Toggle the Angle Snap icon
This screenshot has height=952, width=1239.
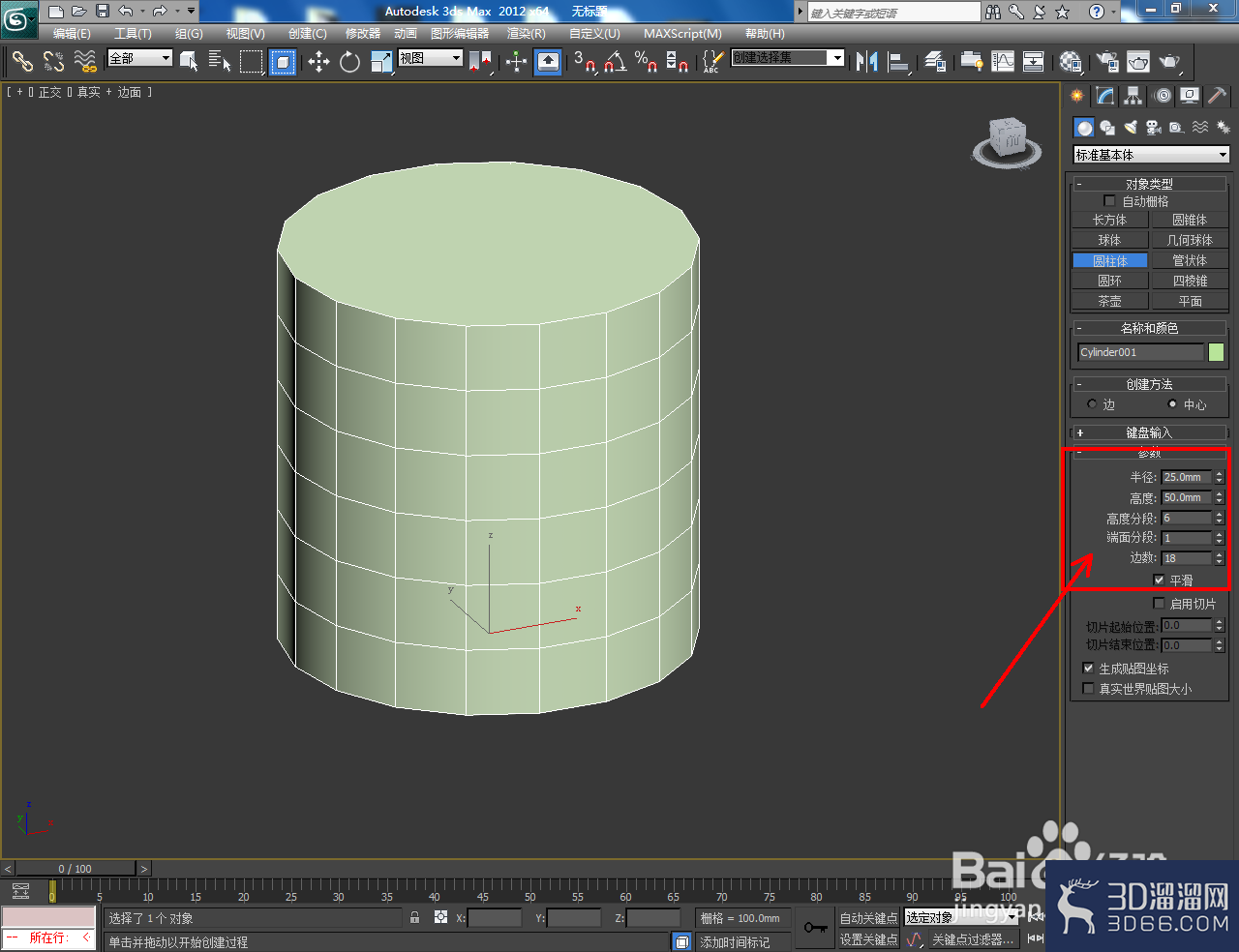click(x=615, y=62)
